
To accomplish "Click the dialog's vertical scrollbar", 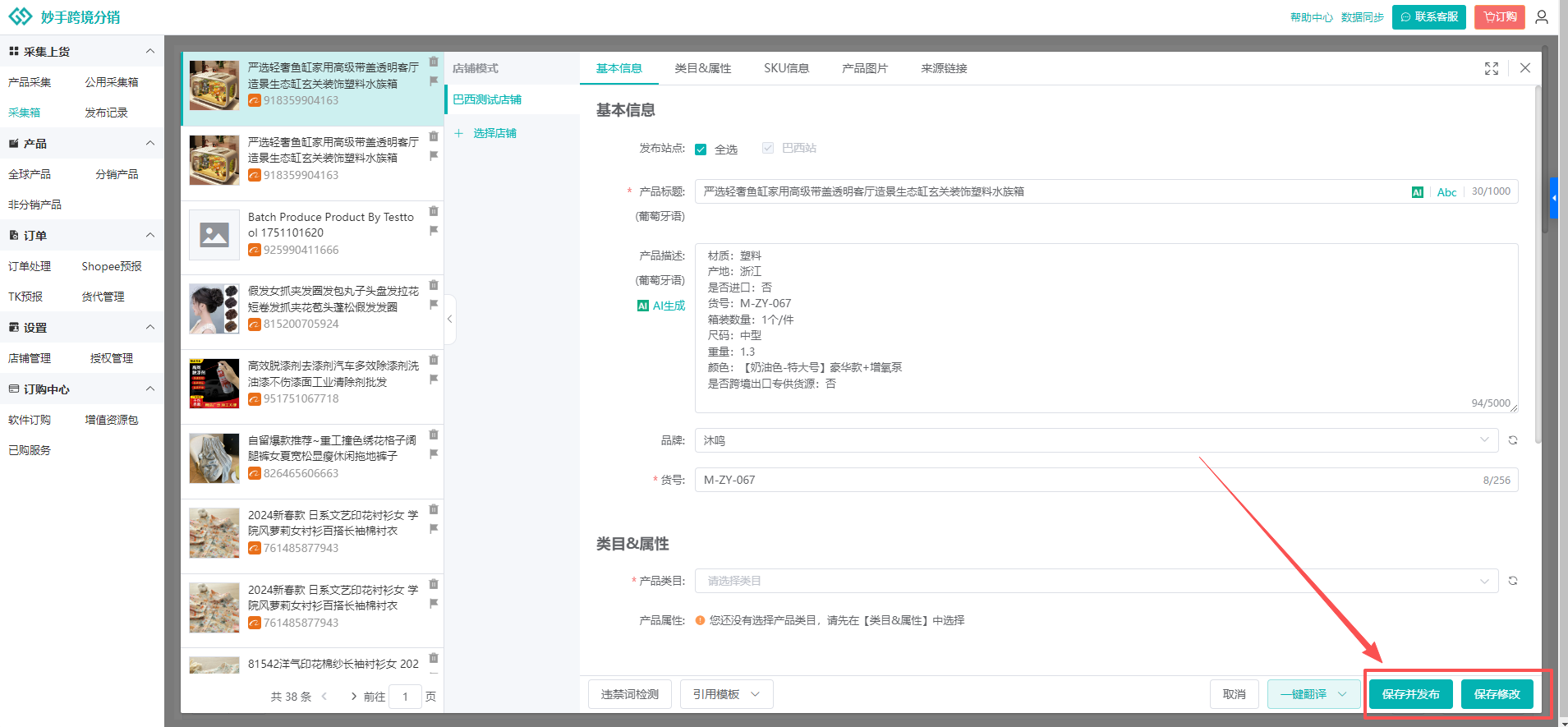I will pos(1538,263).
